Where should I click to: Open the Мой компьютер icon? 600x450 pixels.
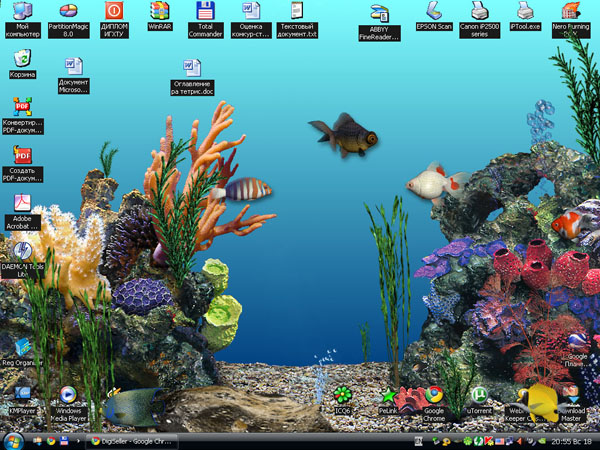[x=22, y=11]
